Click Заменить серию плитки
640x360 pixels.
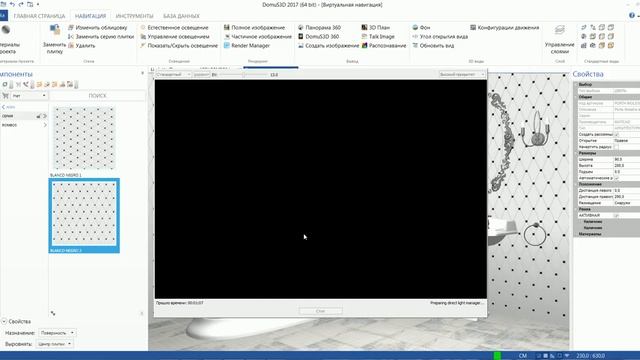100,36
